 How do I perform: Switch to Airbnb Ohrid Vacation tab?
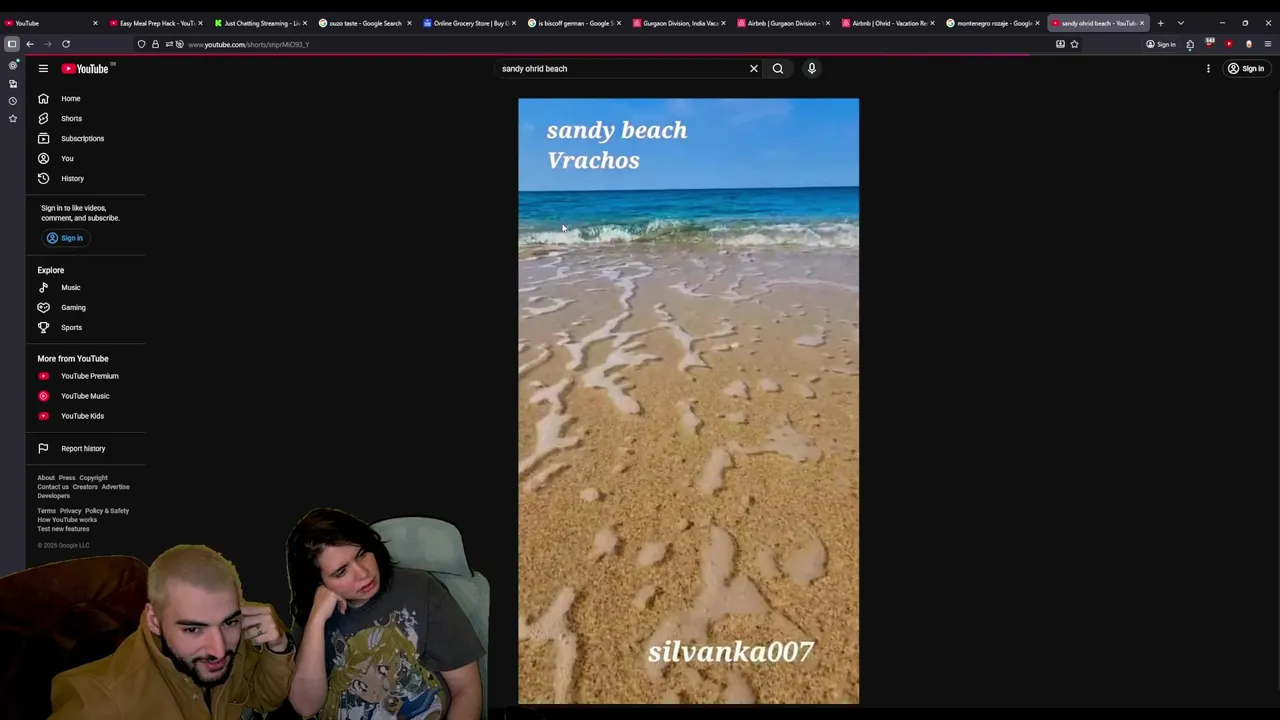coord(886,23)
